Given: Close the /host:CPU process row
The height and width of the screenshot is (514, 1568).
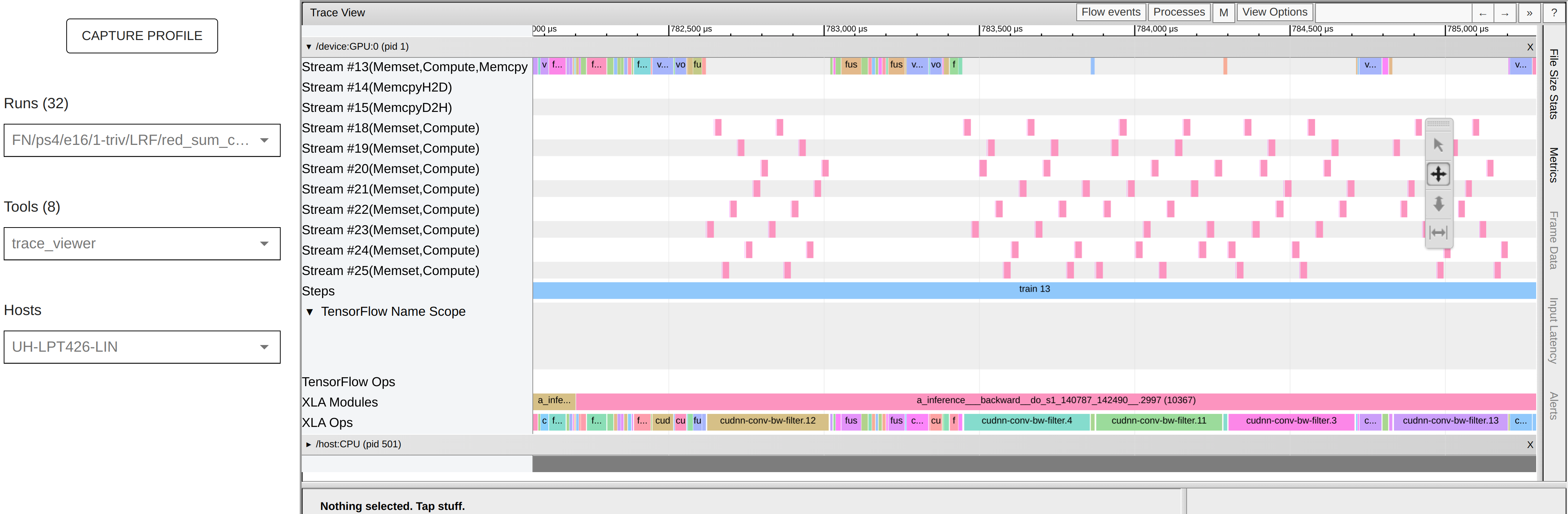Looking at the screenshot, I should coord(1529,445).
